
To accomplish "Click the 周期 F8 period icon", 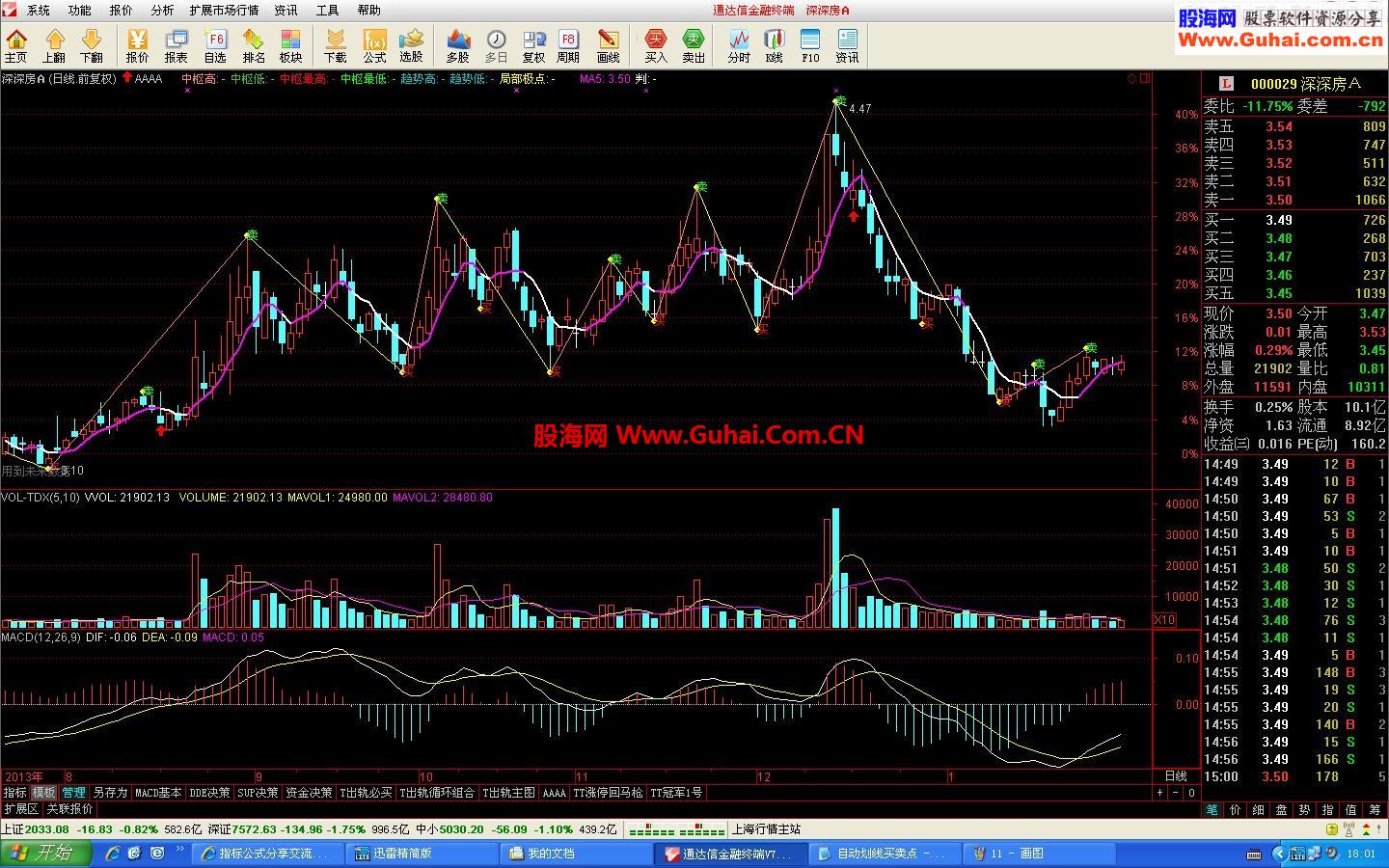I will pyautogui.click(x=568, y=44).
